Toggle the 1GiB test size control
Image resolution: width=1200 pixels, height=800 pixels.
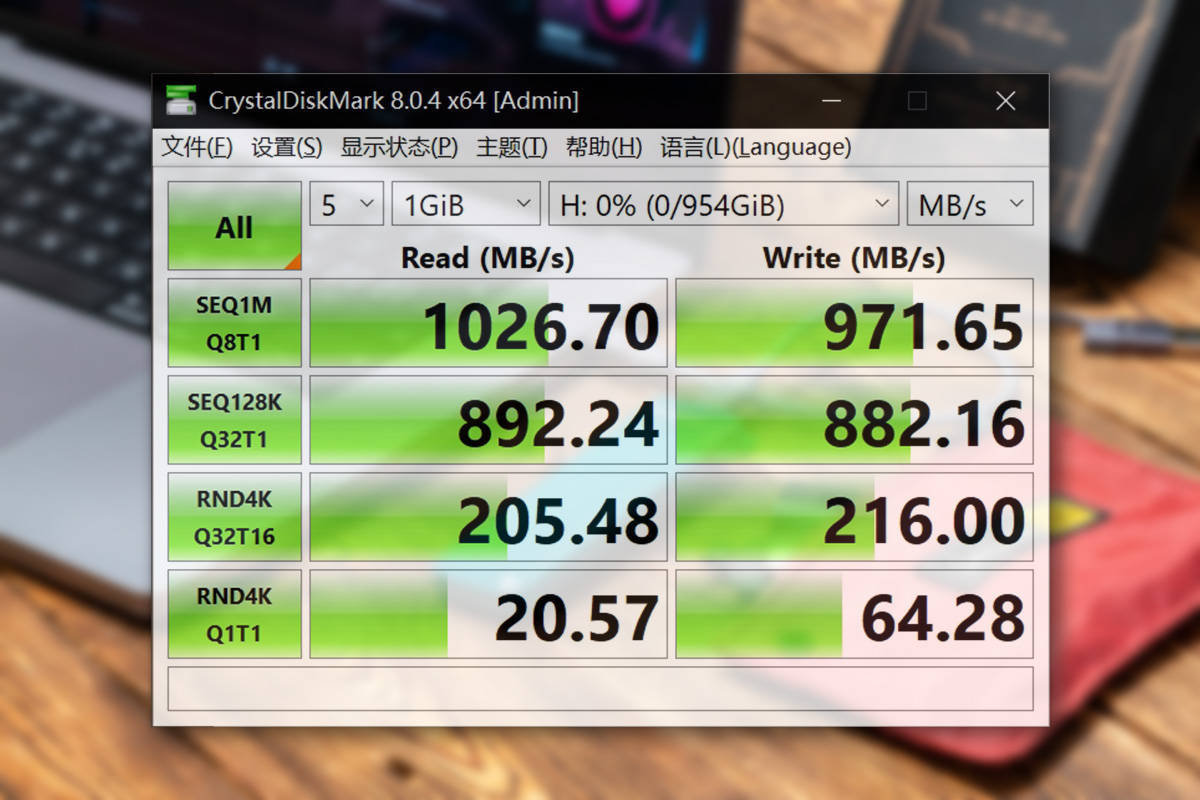[x=465, y=203]
